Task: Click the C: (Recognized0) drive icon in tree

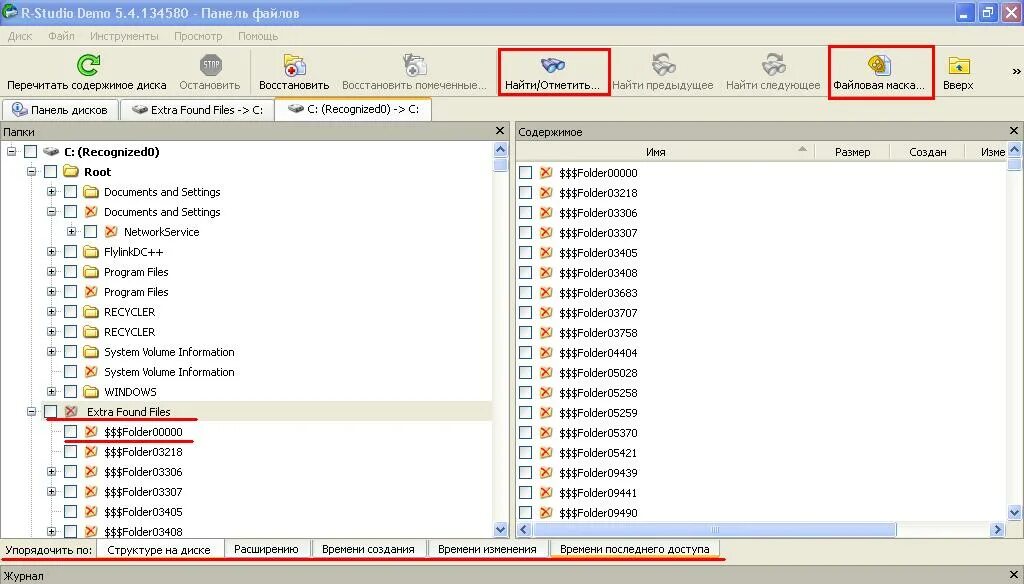Action: tap(51, 152)
